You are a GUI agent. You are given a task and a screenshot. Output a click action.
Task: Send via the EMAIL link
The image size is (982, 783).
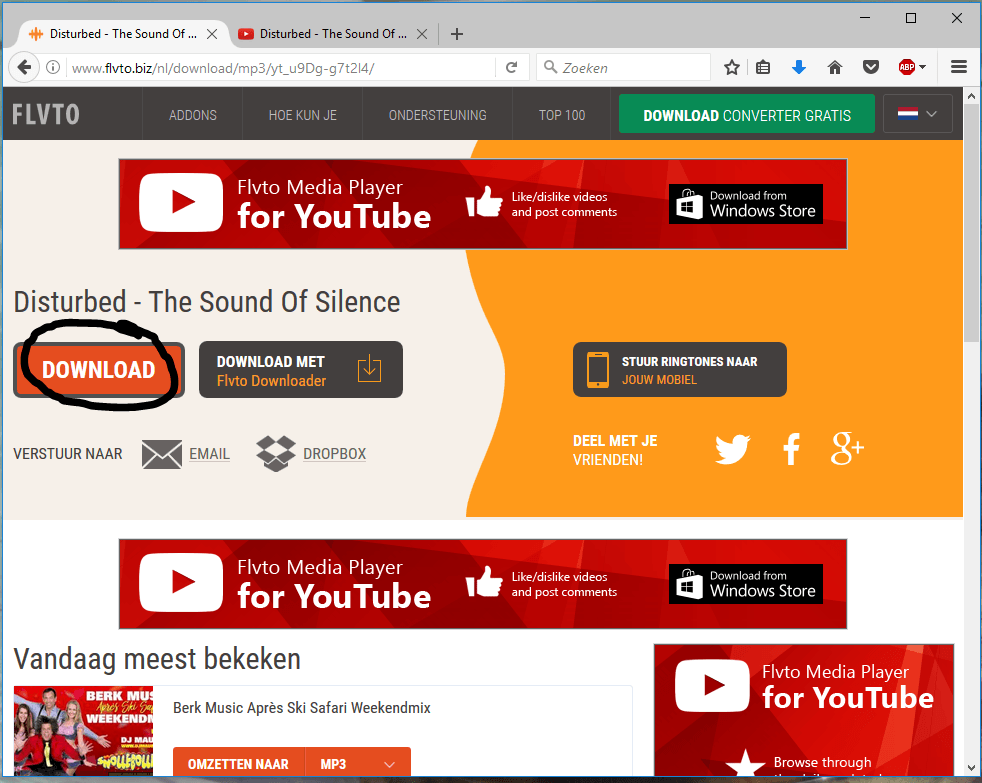209,454
